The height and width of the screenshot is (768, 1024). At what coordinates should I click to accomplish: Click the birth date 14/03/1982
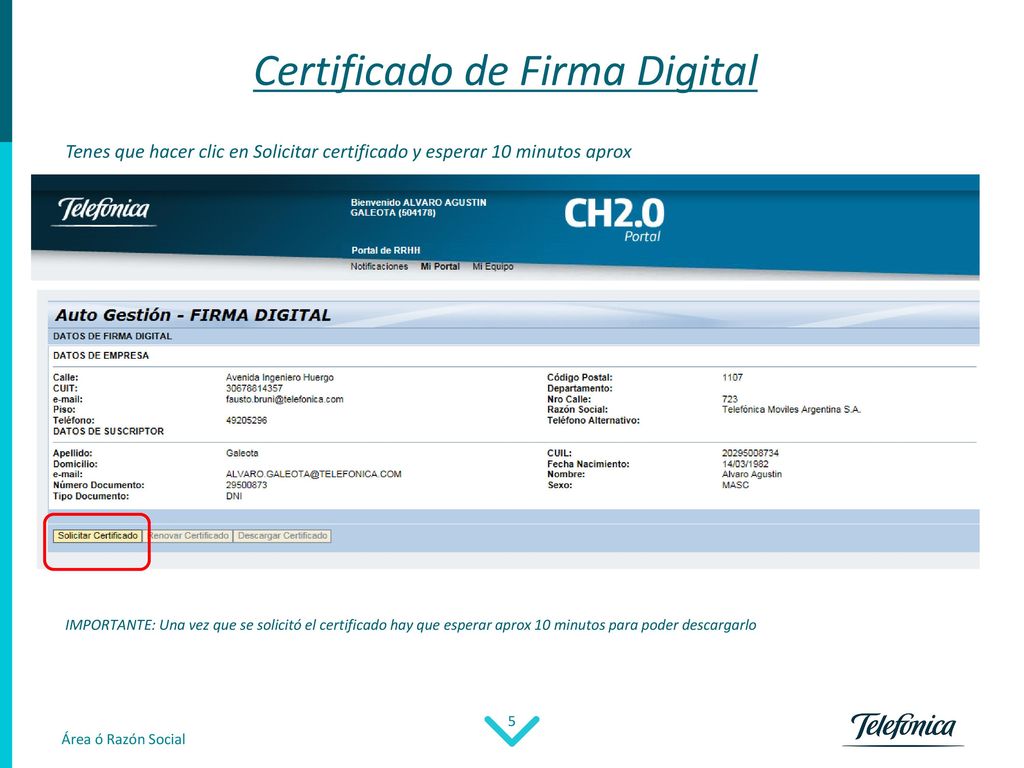tap(745, 464)
